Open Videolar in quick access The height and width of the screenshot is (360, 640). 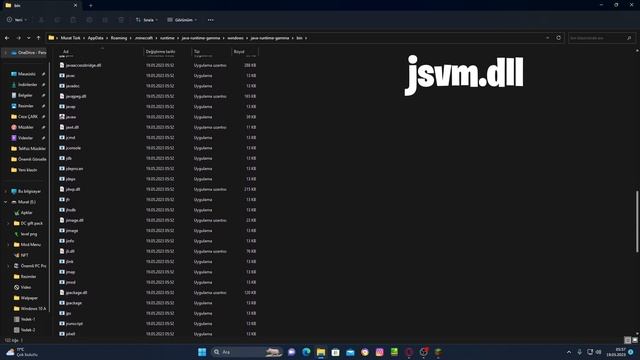(x=25, y=138)
